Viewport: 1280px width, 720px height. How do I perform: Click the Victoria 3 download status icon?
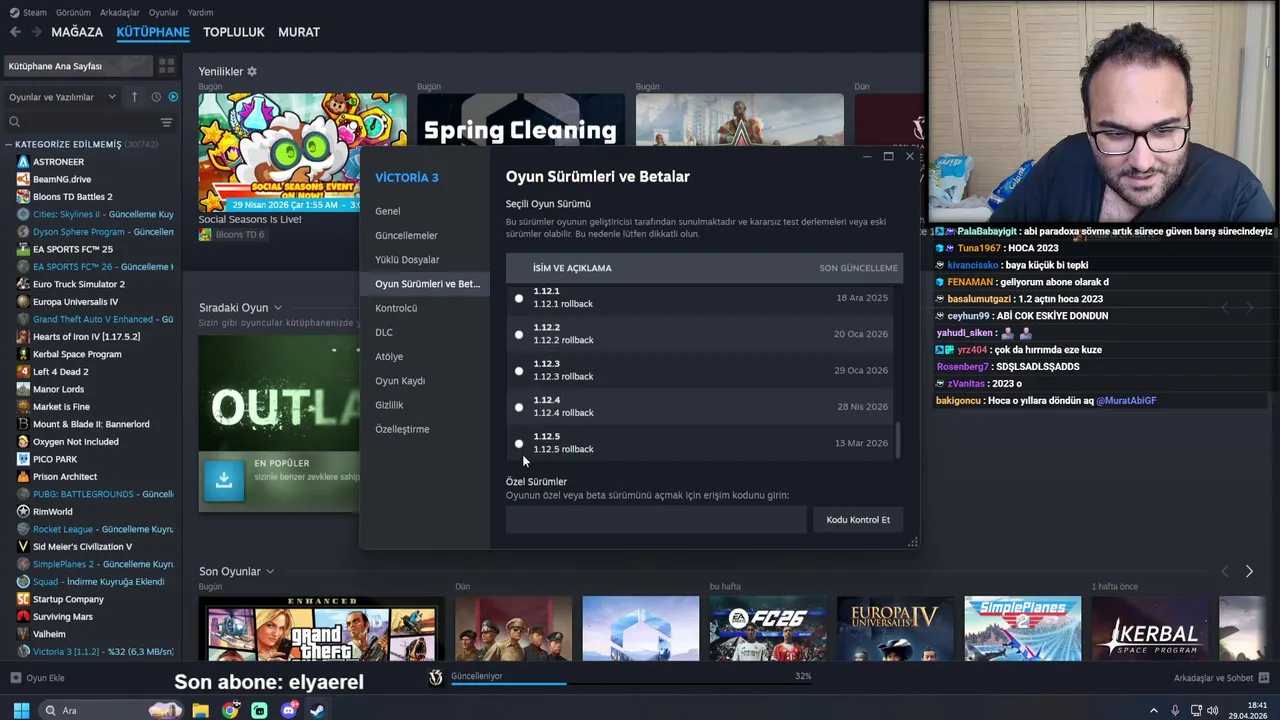tap(435, 677)
